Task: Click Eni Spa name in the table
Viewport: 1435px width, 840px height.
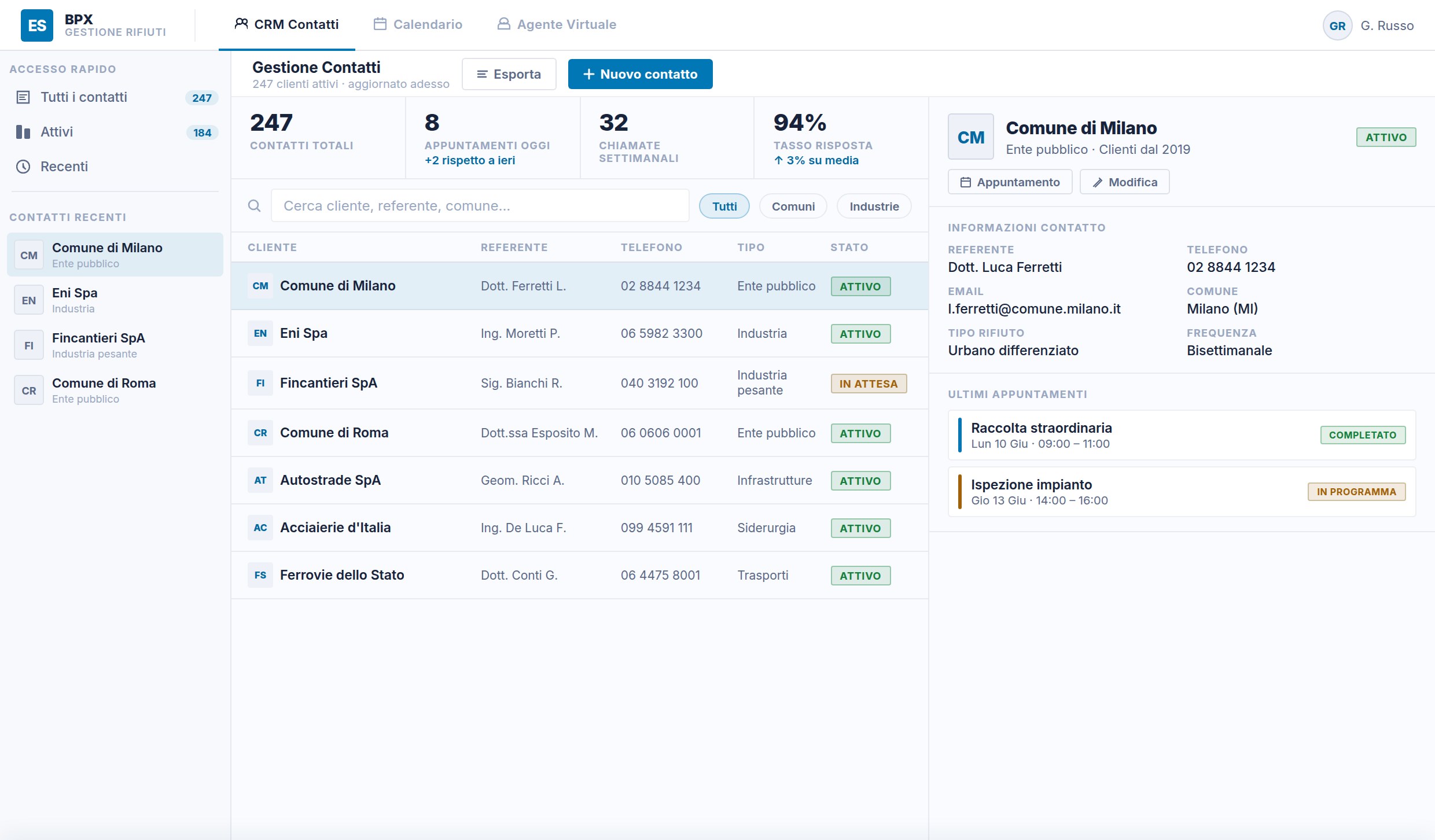Action: click(304, 333)
